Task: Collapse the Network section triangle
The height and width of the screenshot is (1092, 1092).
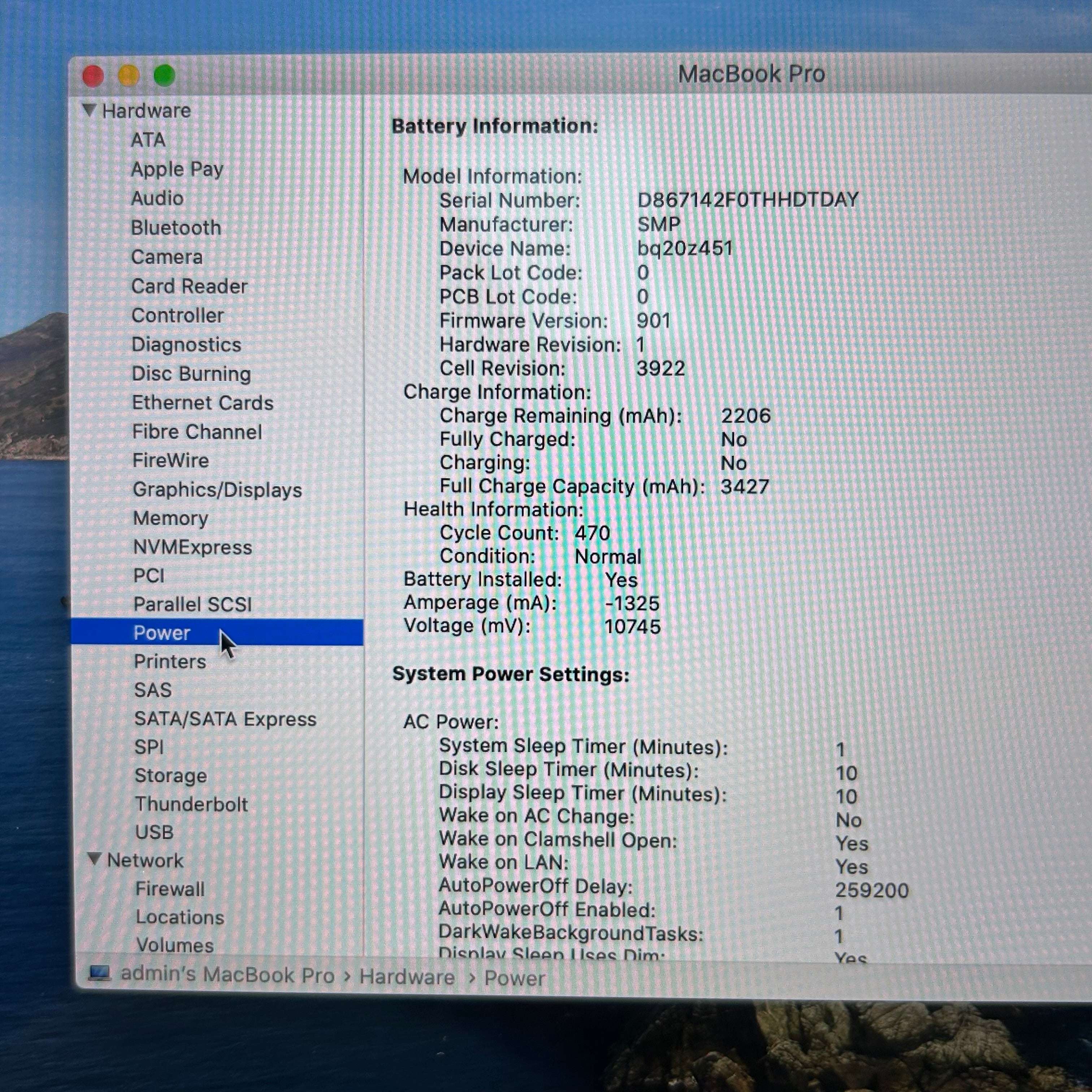Action: [x=94, y=859]
